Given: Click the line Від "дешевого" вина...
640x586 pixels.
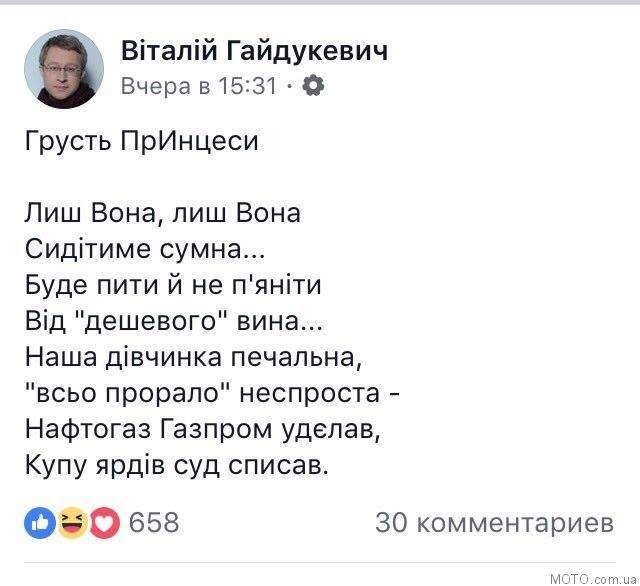Looking at the screenshot, I should 174,321.
